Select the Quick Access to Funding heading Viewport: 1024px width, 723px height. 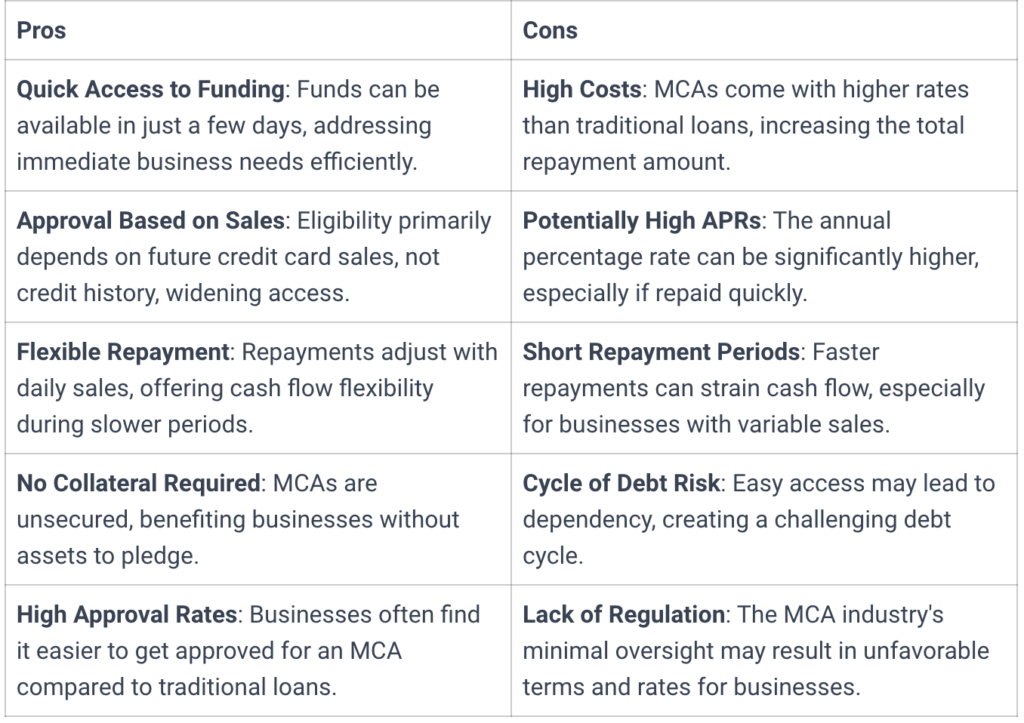[x=151, y=89]
